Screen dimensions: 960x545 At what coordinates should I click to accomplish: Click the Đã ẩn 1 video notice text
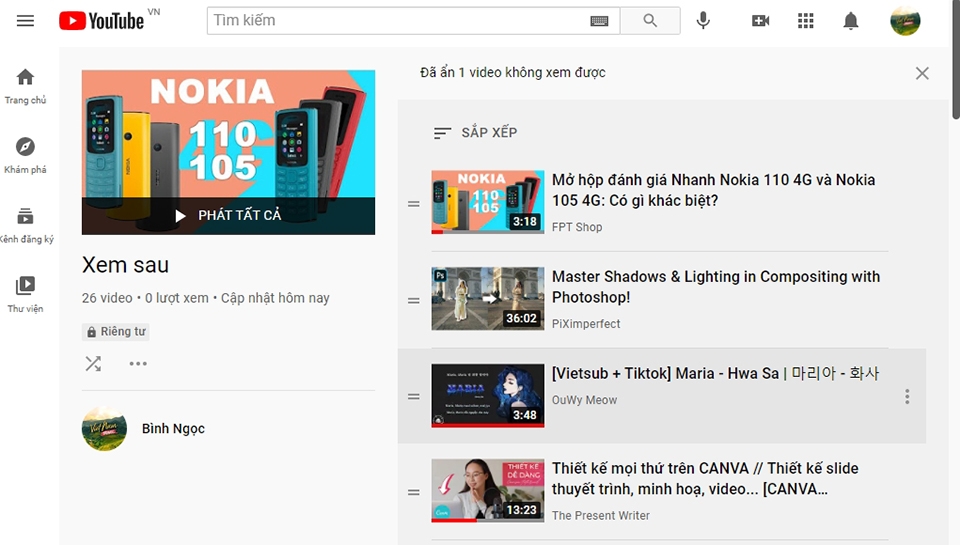(512, 73)
